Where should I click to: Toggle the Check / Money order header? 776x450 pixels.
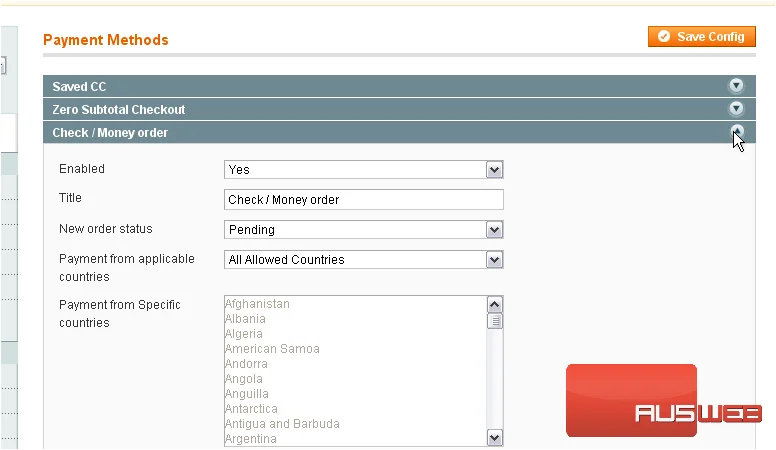pos(399,133)
